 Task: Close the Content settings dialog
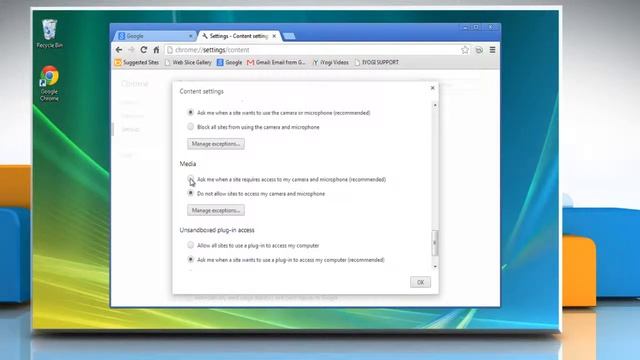433,88
